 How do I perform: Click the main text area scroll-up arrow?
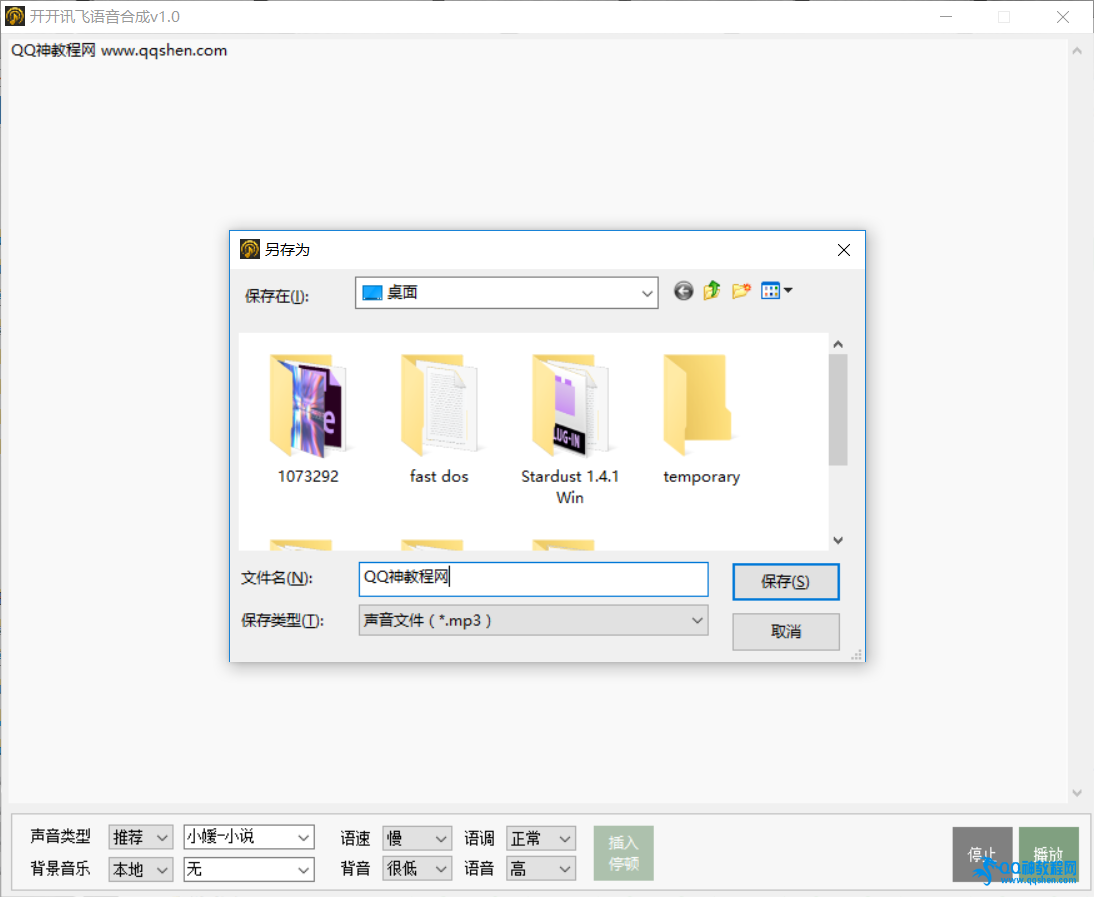(1077, 51)
